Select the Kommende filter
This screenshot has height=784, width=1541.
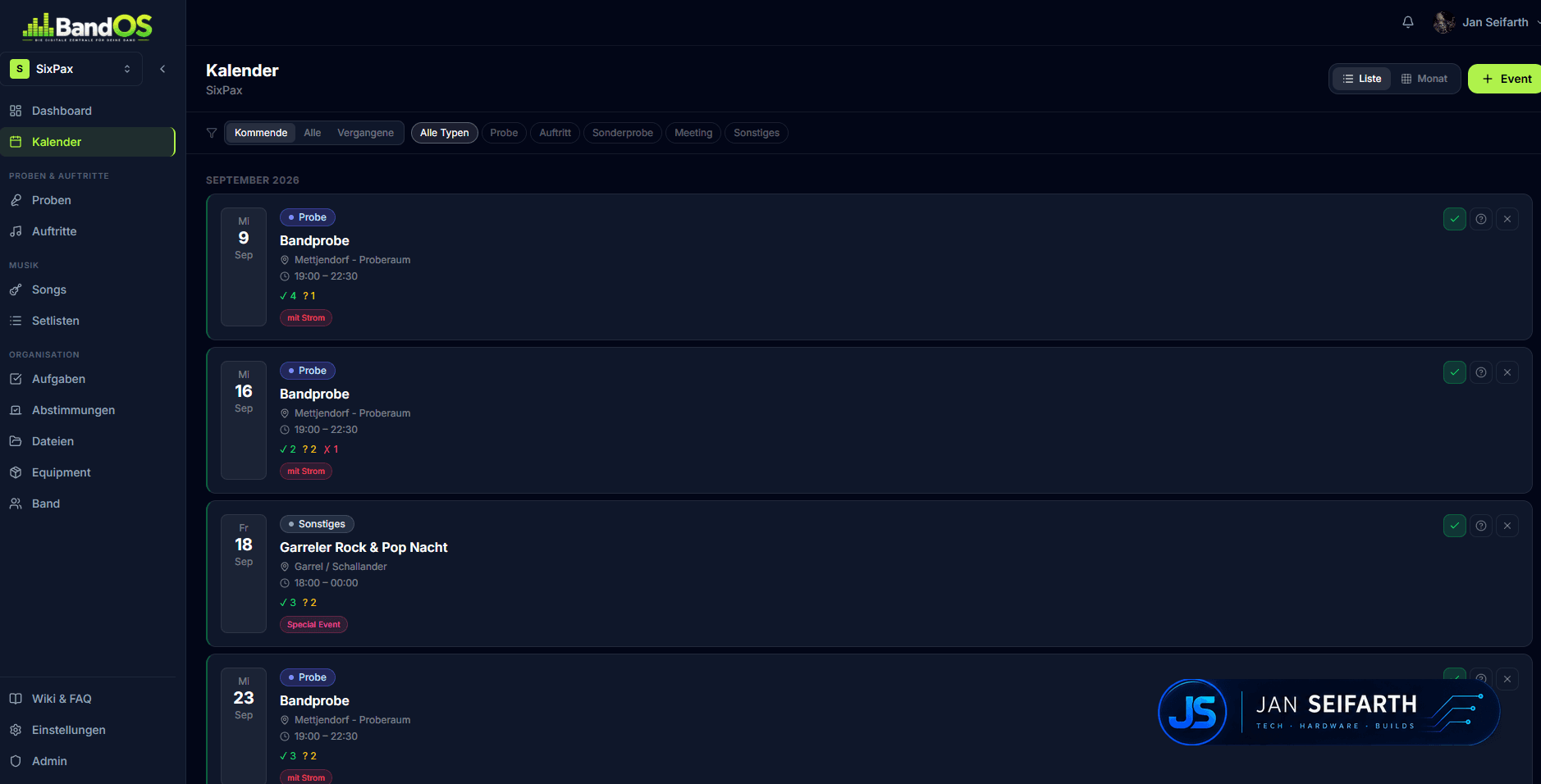pos(261,133)
